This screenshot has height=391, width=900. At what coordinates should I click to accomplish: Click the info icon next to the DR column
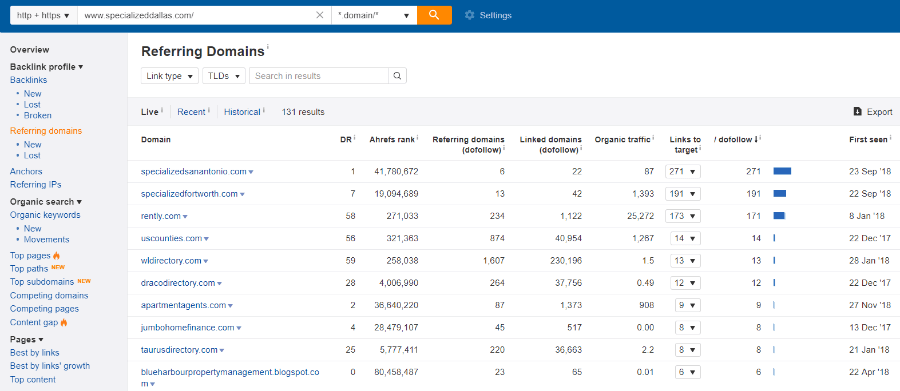pos(355,138)
